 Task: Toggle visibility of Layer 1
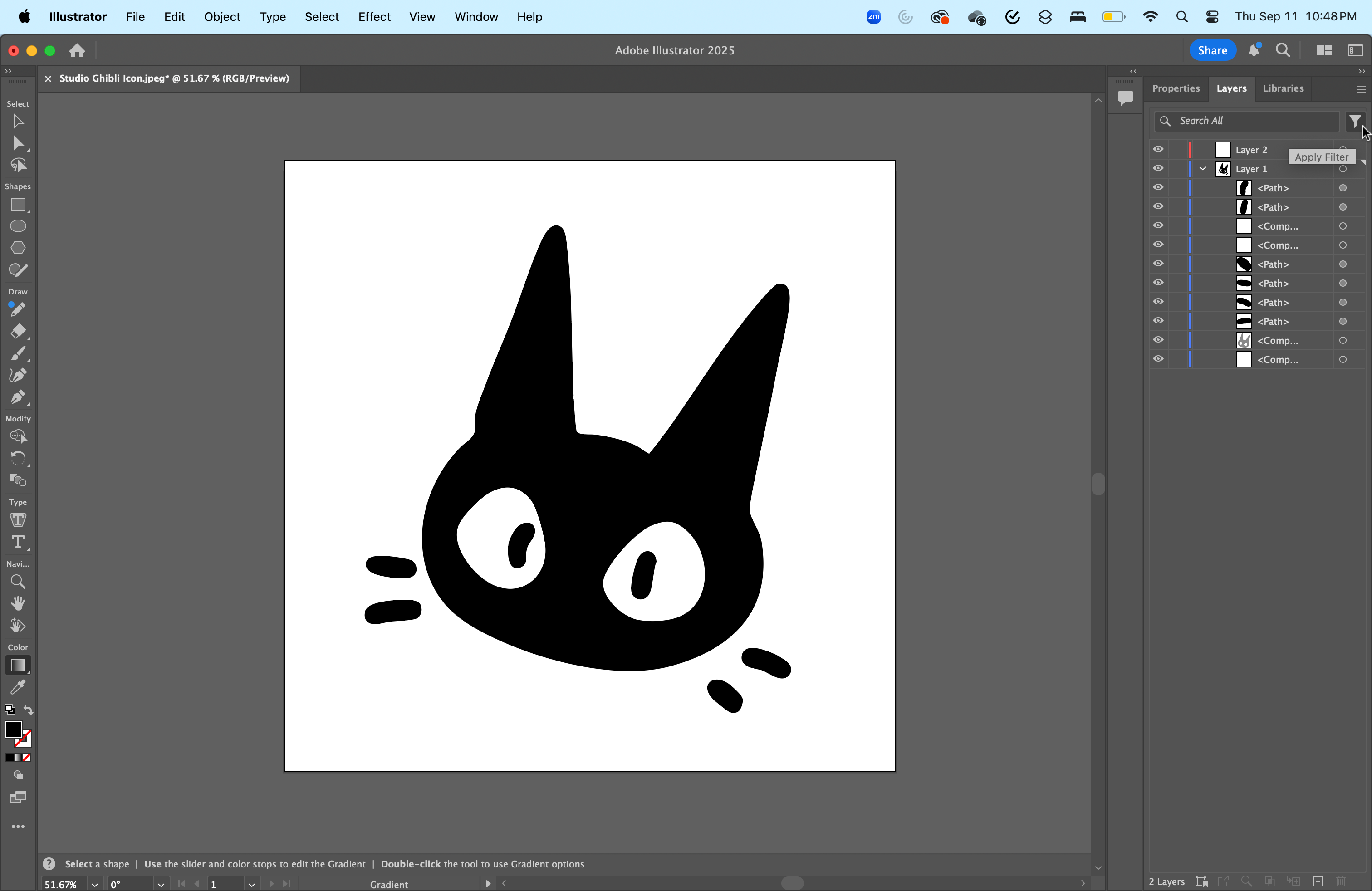coord(1158,168)
